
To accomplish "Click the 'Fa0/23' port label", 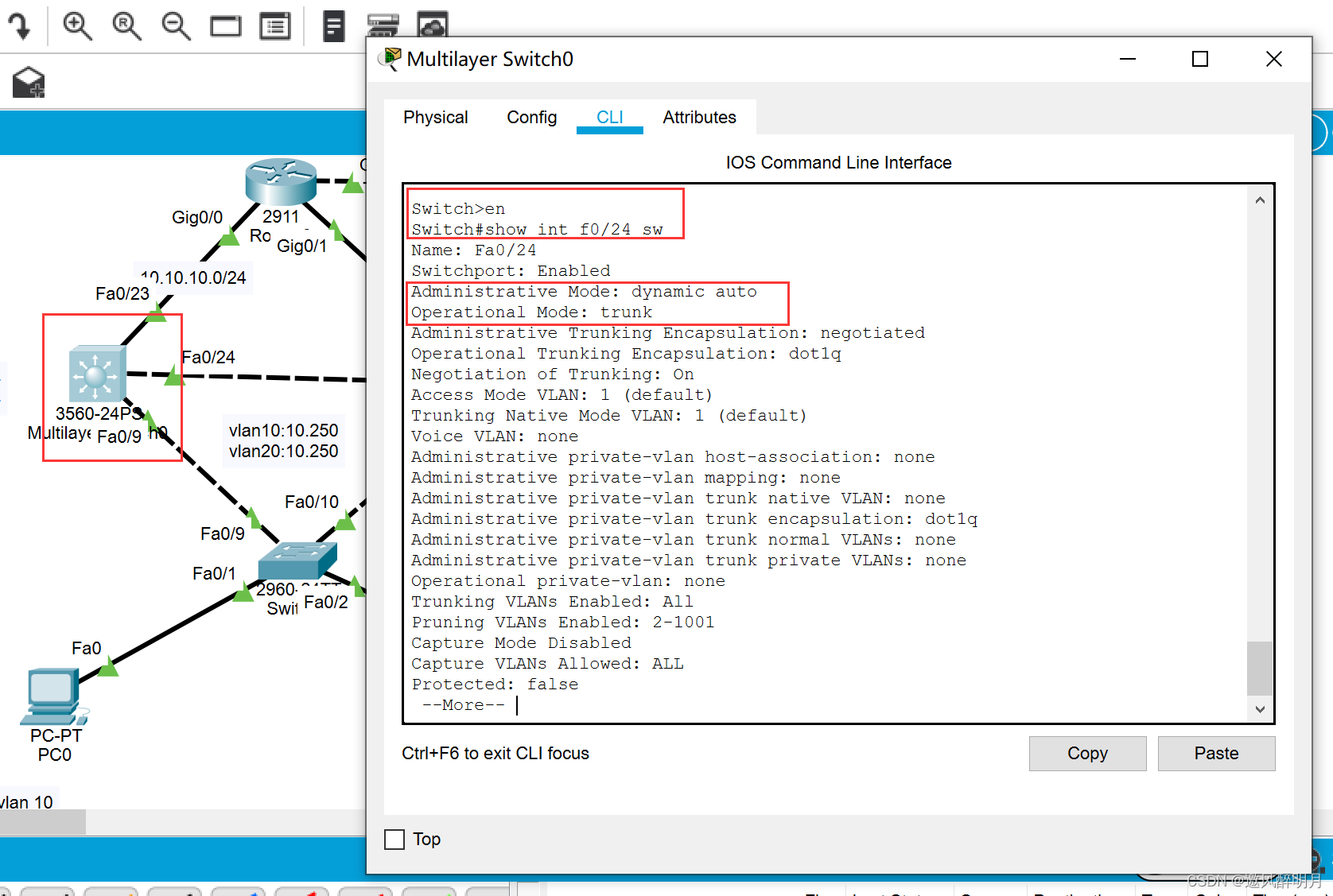I will 122,294.
